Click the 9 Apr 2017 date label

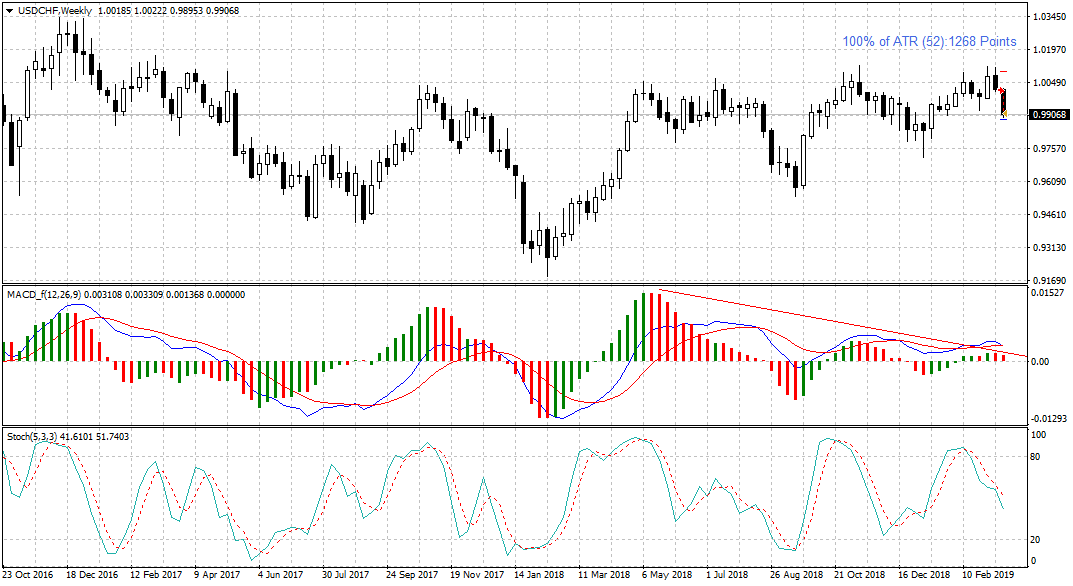[217, 574]
